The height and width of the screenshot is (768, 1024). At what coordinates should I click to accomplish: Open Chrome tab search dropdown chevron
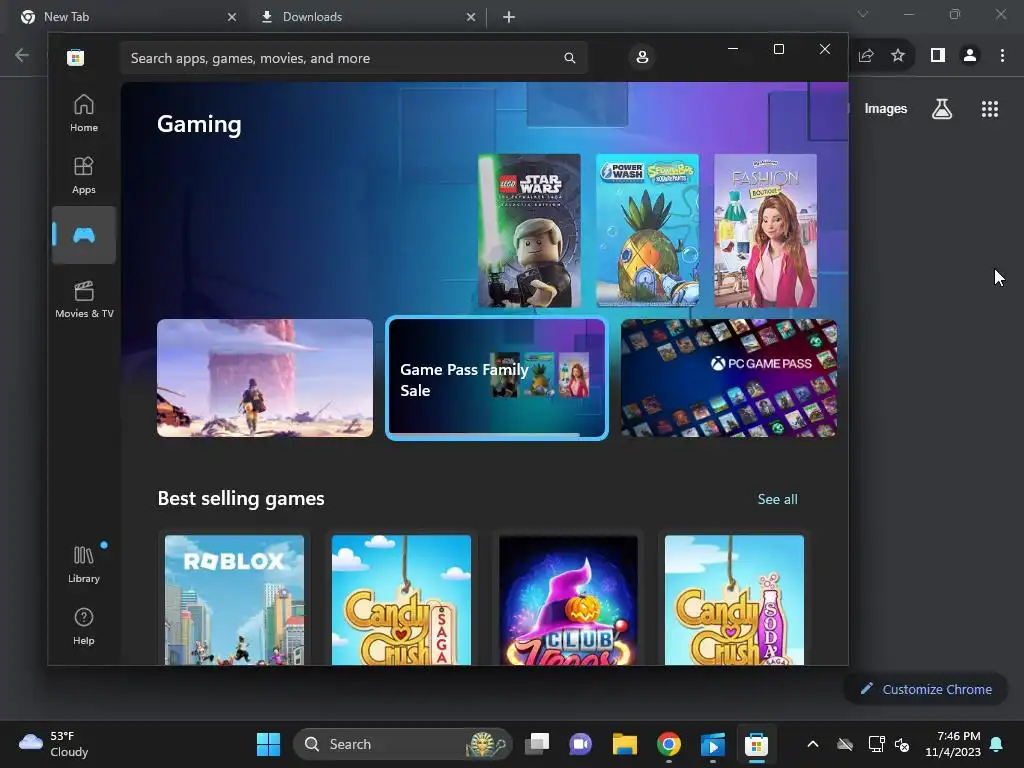pyautogui.click(x=863, y=14)
